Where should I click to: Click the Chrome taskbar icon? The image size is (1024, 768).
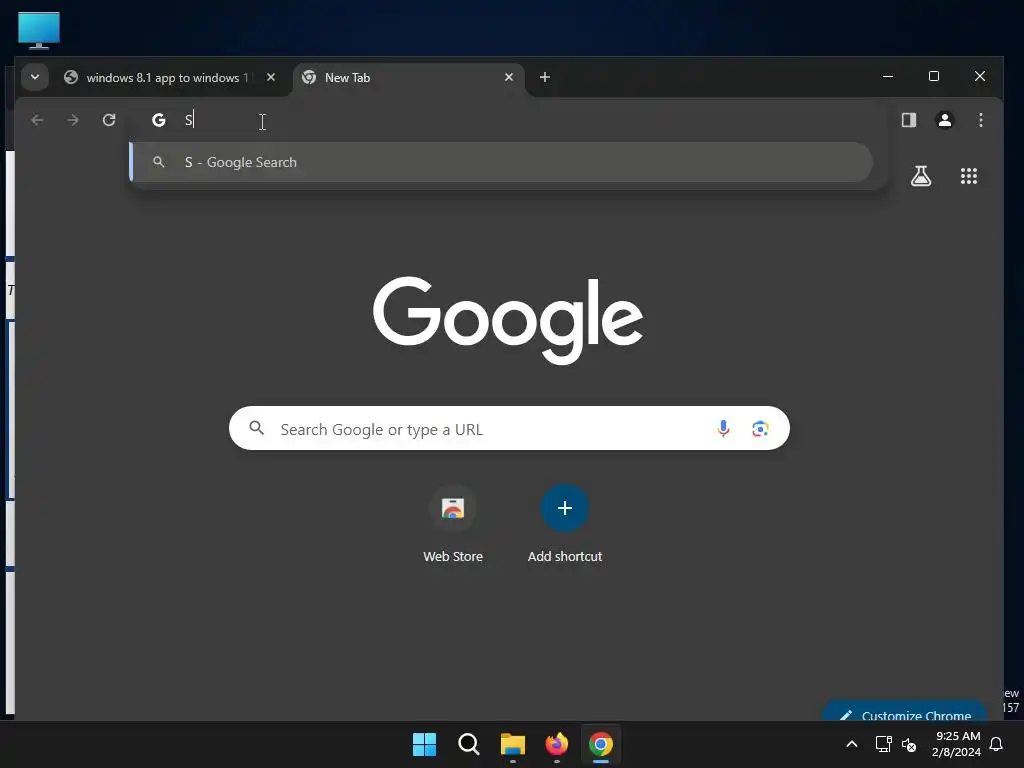click(601, 744)
